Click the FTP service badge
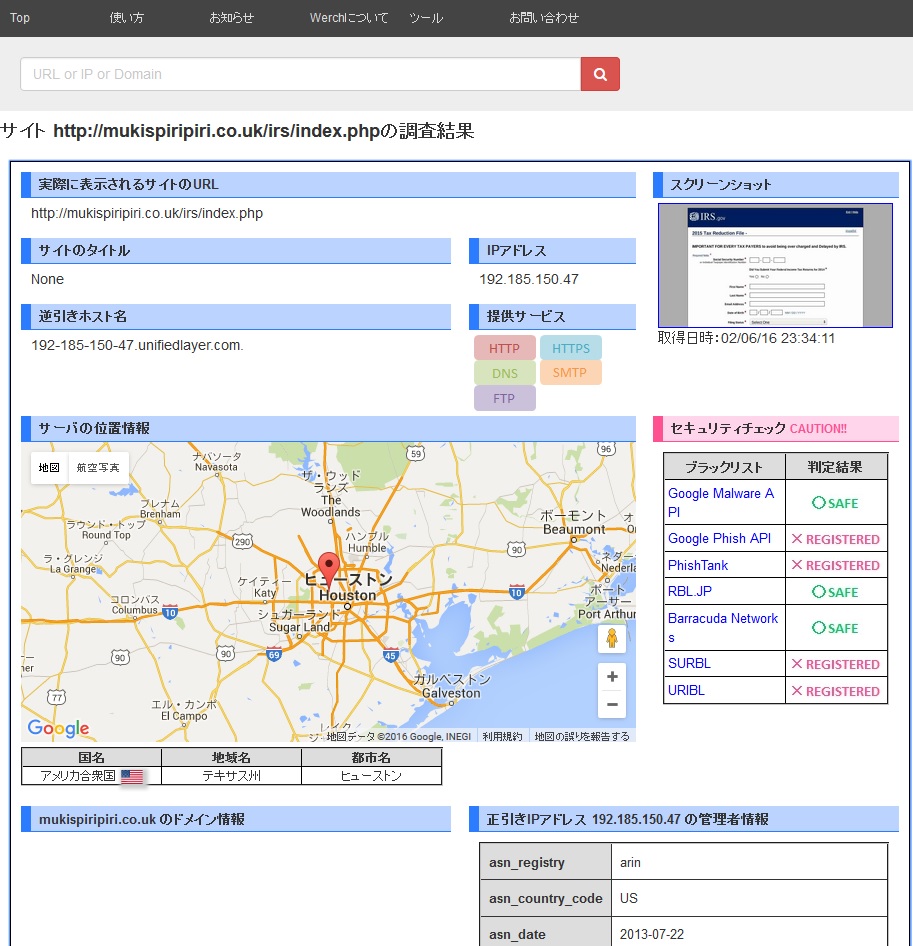Viewport: 913px width, 946px height. click(x=505, y=398)
